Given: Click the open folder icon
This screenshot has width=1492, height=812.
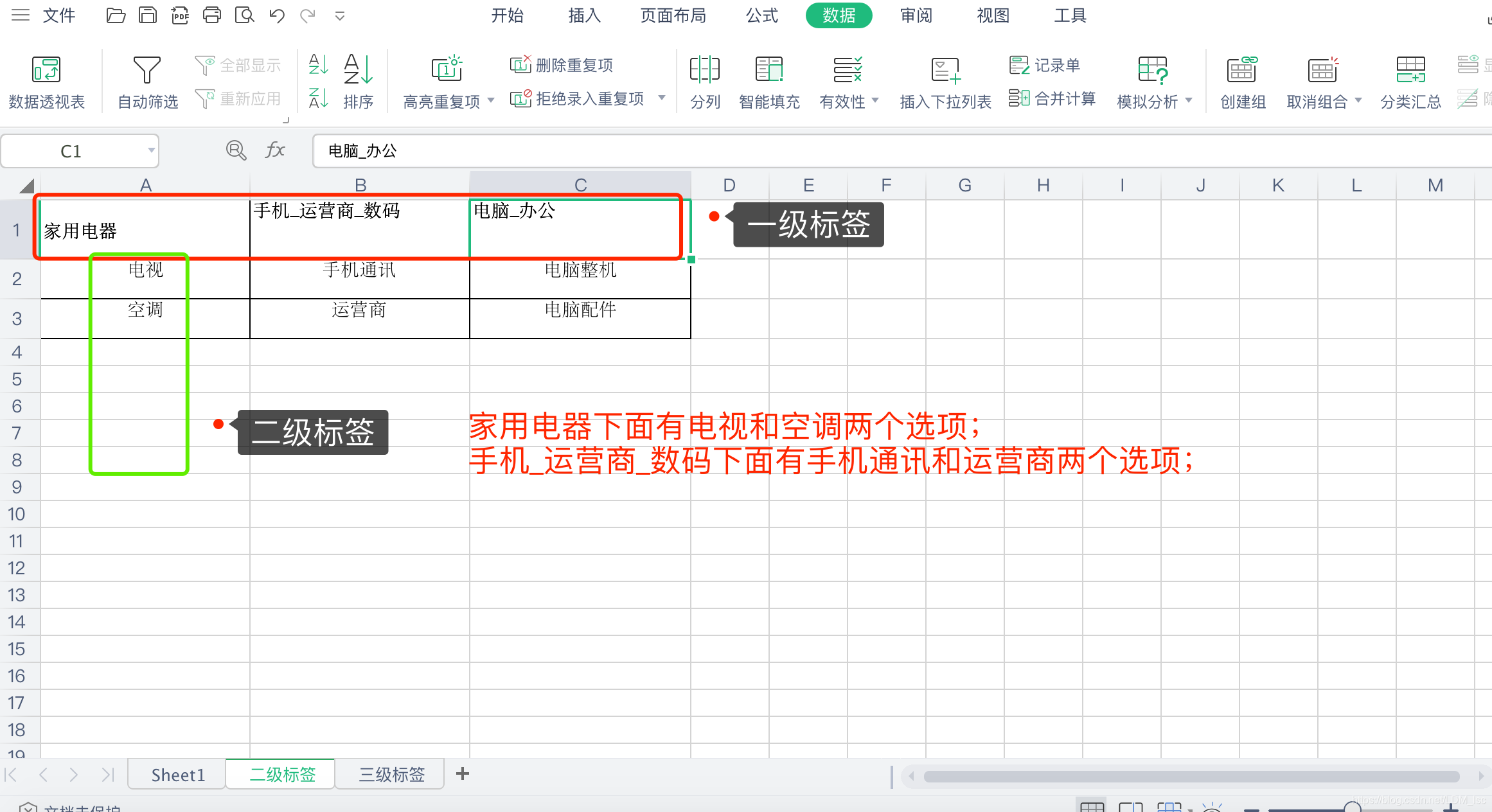Looking at the screenshot, I should click(116, 15).
